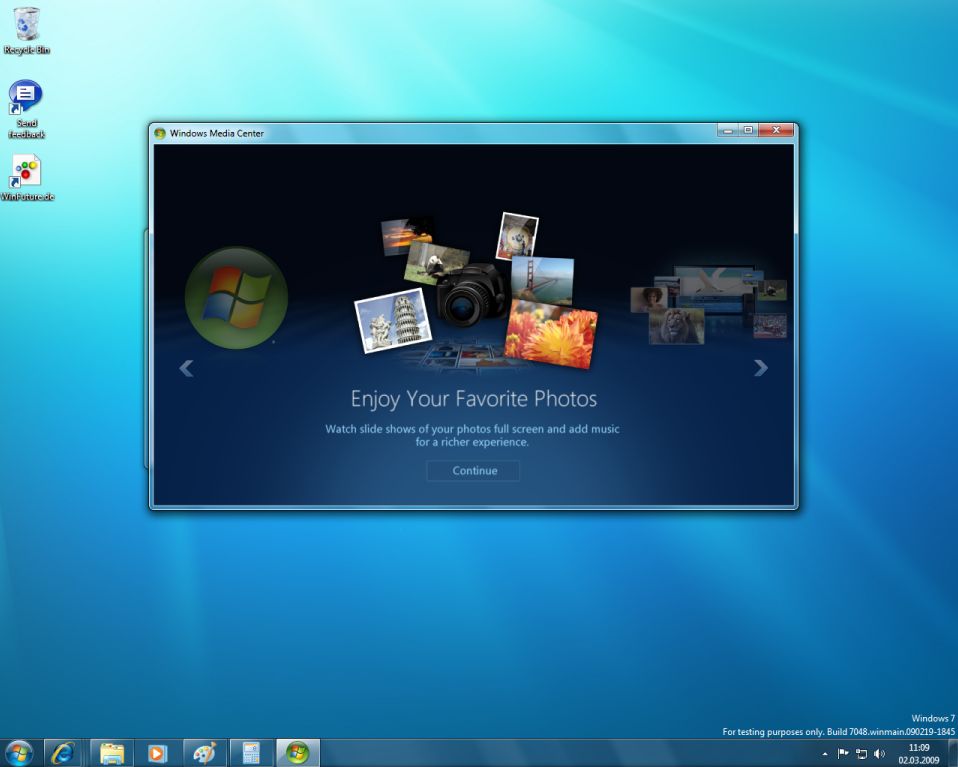Launch Windows Media Player from the taskbar
The height and width of the screenshot is (767, 958).
158,752
